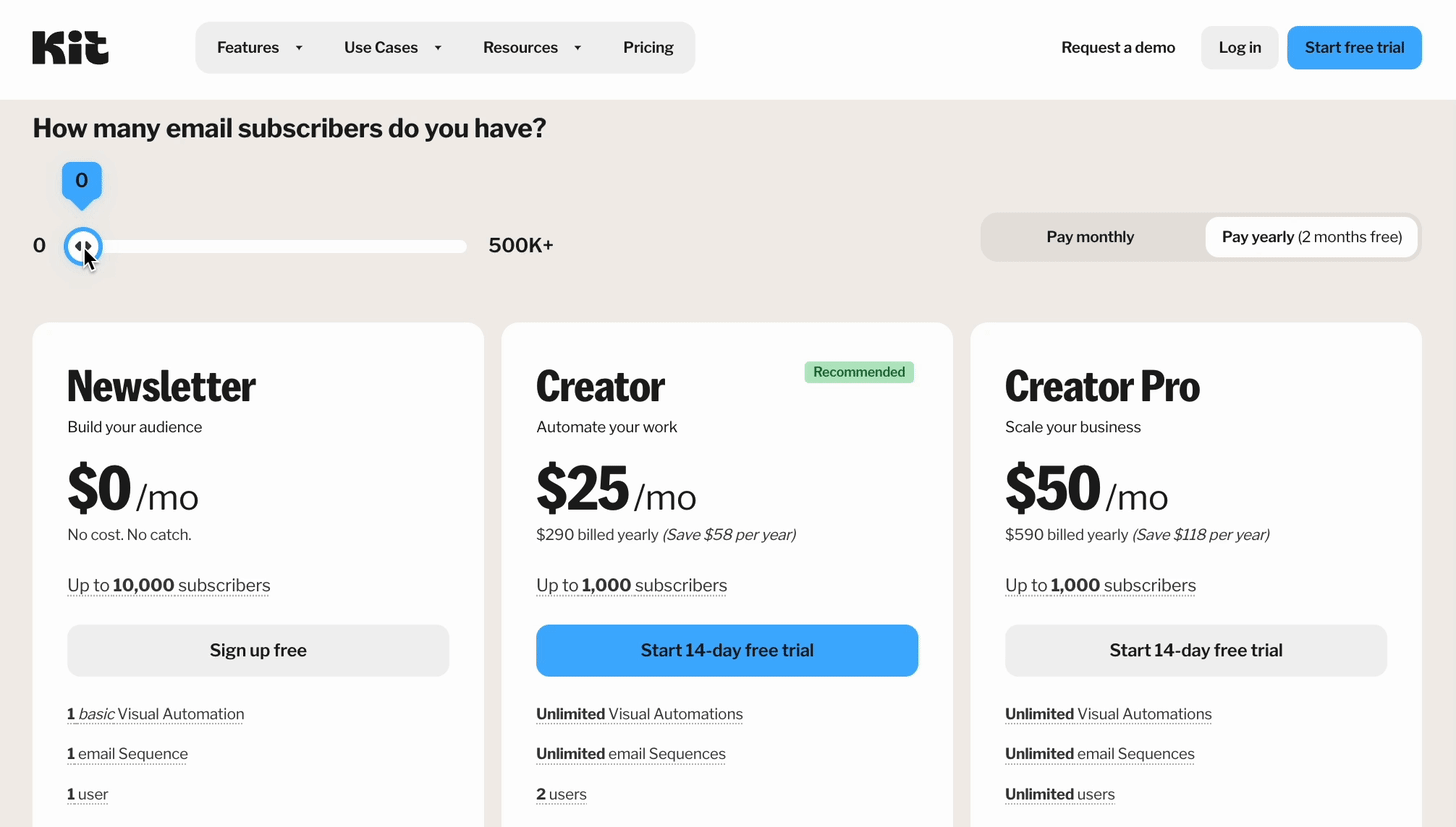The height and width of the screenshot is (827, 1456).
Task: Click Sign up free for Newsletter
Action: [258, 650]
